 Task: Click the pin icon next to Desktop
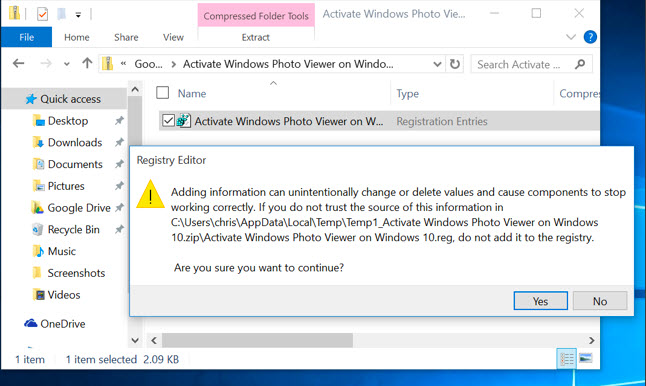(x=119, y=121)
